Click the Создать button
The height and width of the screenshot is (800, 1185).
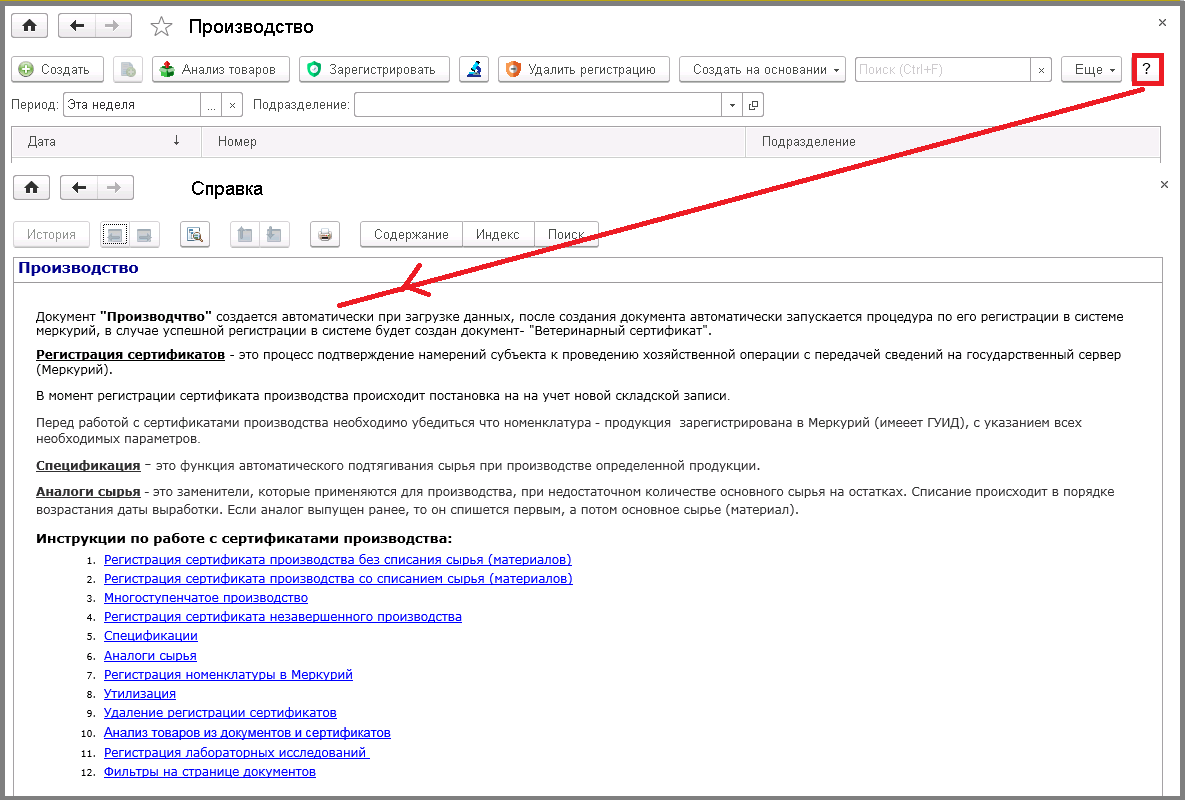pos(57,69)
